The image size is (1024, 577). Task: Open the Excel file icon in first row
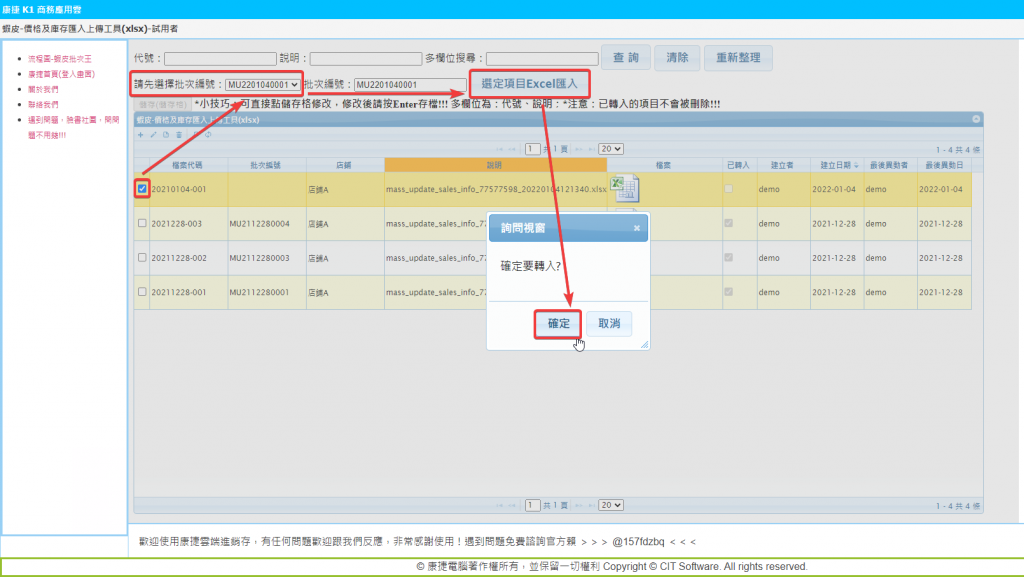click(624, 189)
